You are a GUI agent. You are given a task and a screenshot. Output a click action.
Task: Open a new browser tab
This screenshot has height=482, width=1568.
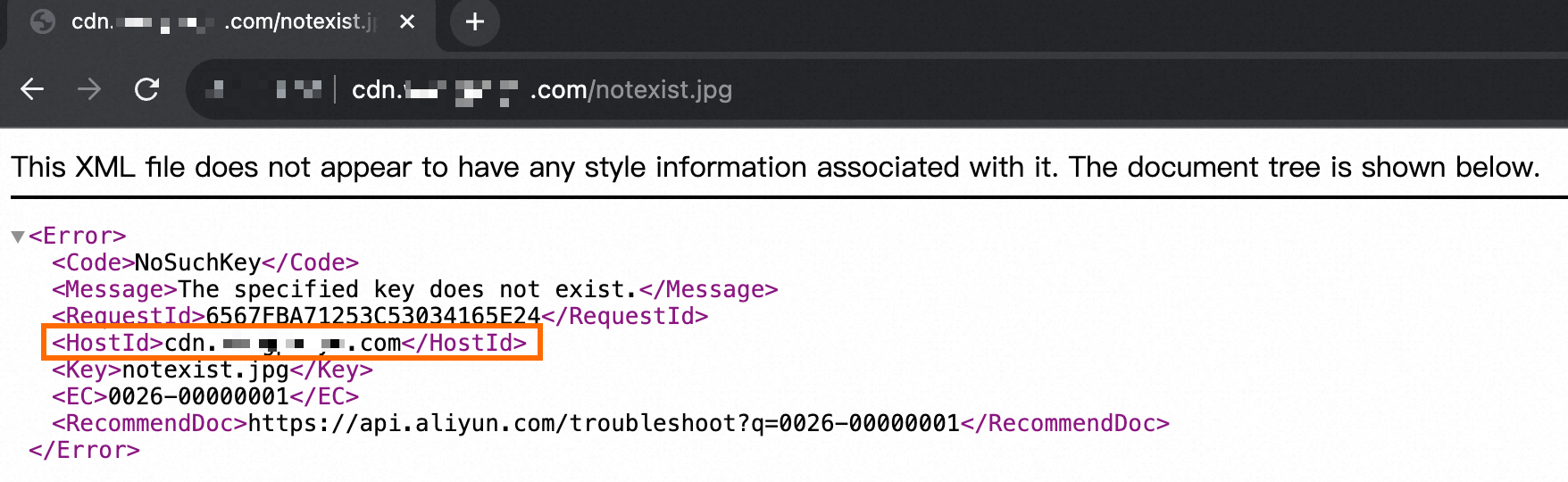[x=475, y=21]
